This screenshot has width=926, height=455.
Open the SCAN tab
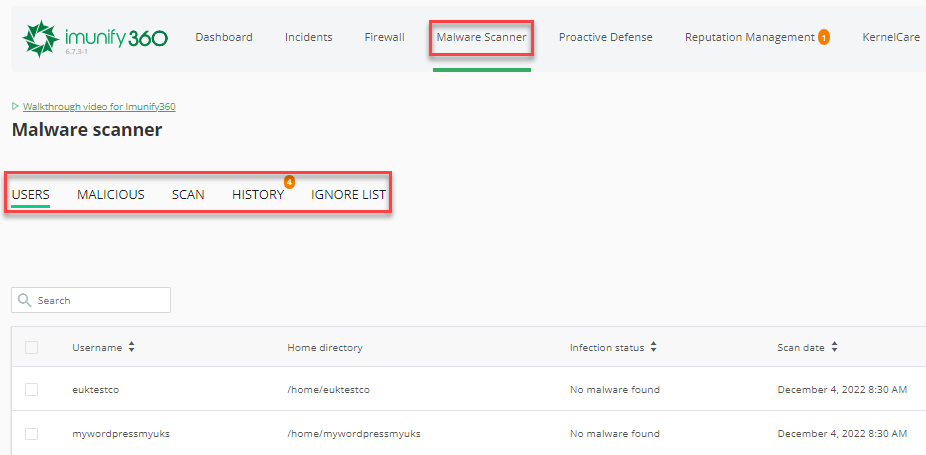tap(188, 194)
